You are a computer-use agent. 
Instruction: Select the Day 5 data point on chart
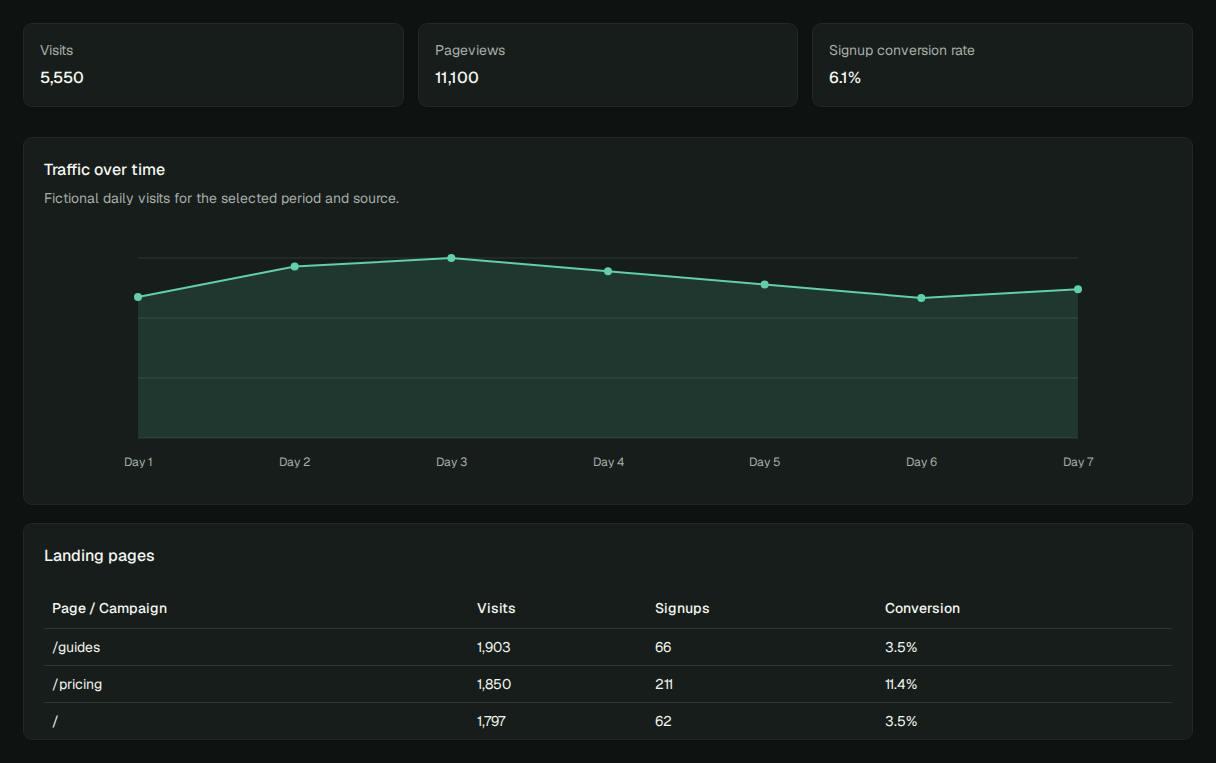(765, 284)
